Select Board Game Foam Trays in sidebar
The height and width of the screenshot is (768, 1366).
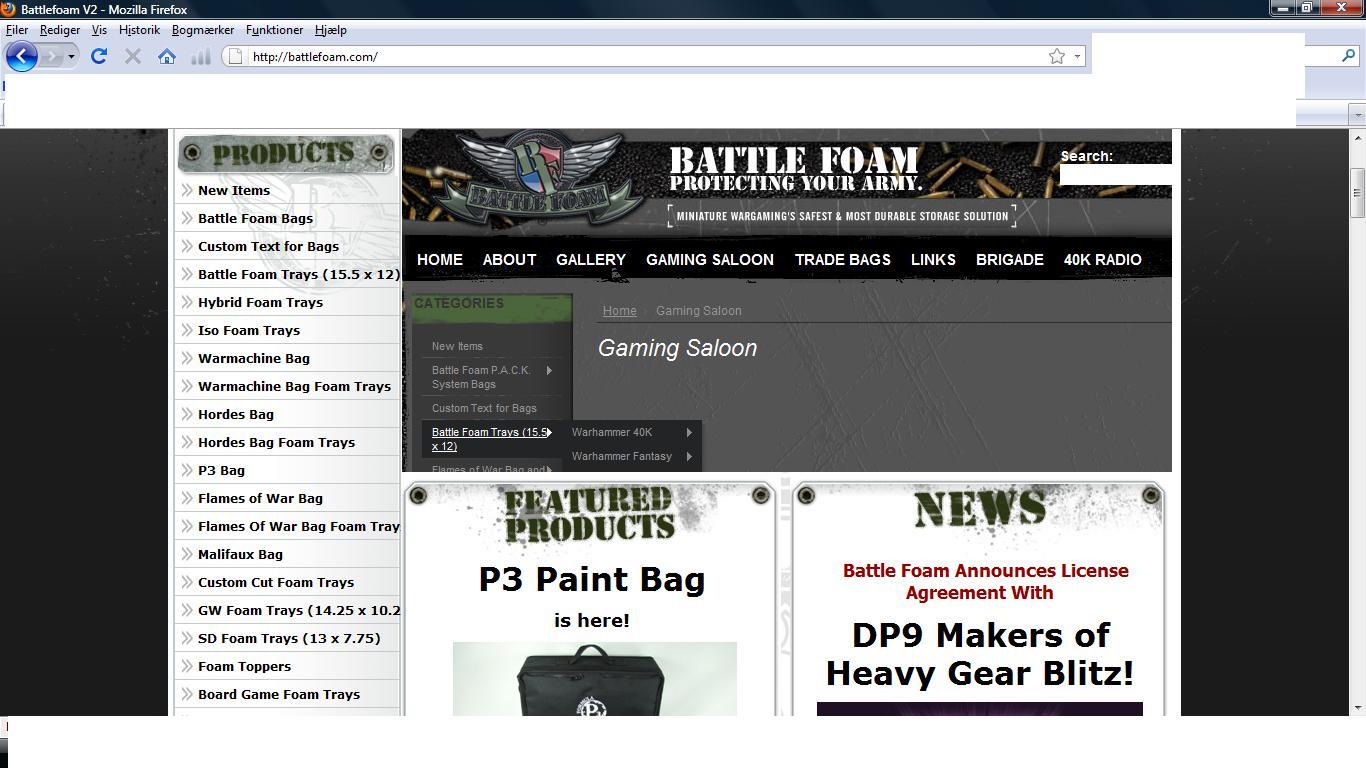click(x=279, y=694)
